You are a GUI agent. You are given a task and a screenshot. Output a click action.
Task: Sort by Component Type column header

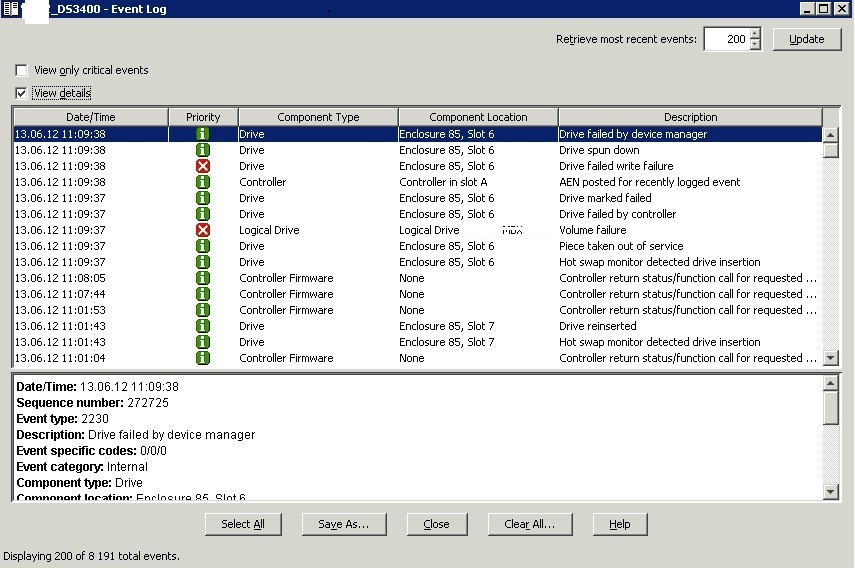pyautogui.click(x=318, y=117)
